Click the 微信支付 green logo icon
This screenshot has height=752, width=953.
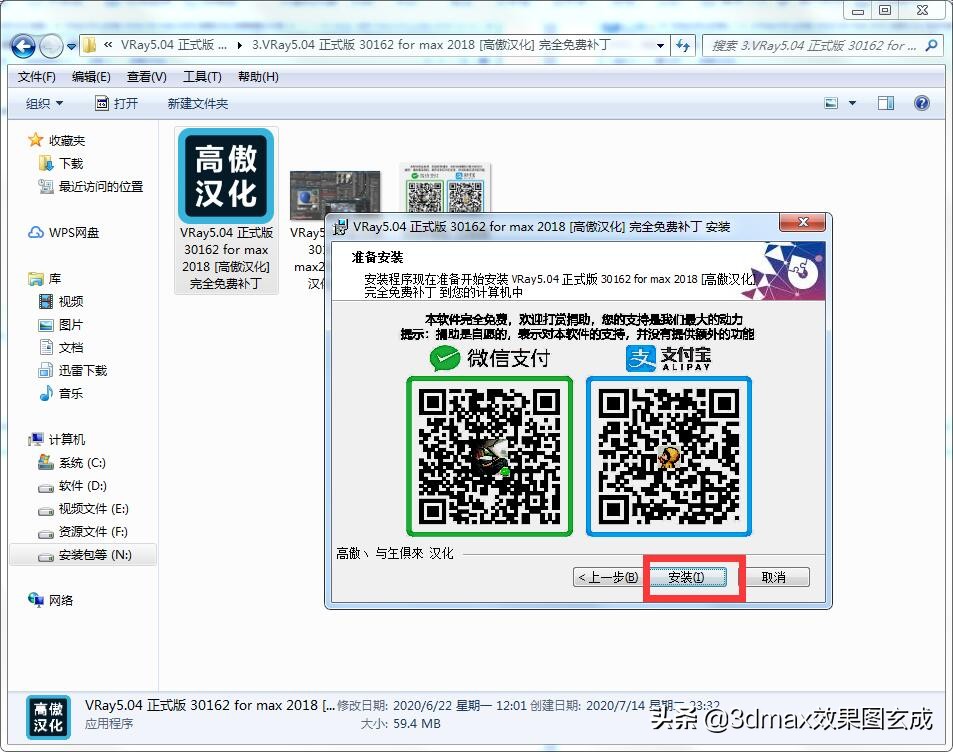(x=445, y=358)
